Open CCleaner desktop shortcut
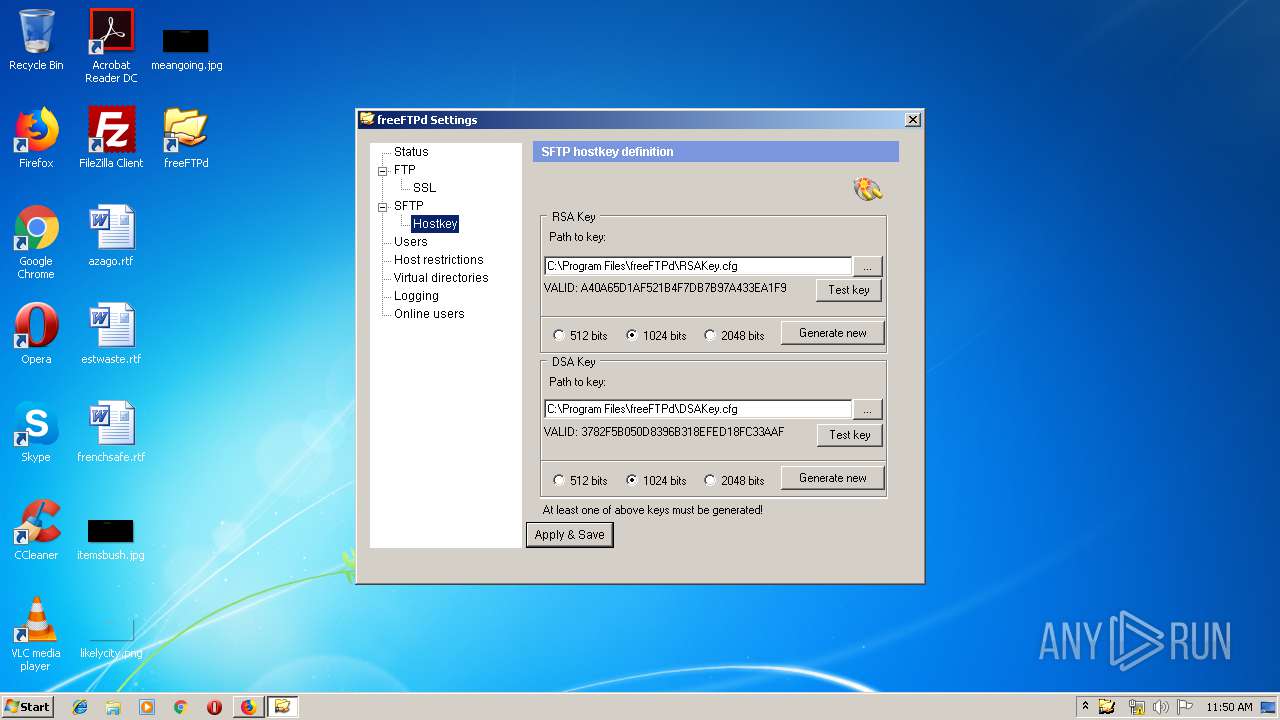Screen dimensions: 1280x720 coord(36,530)
